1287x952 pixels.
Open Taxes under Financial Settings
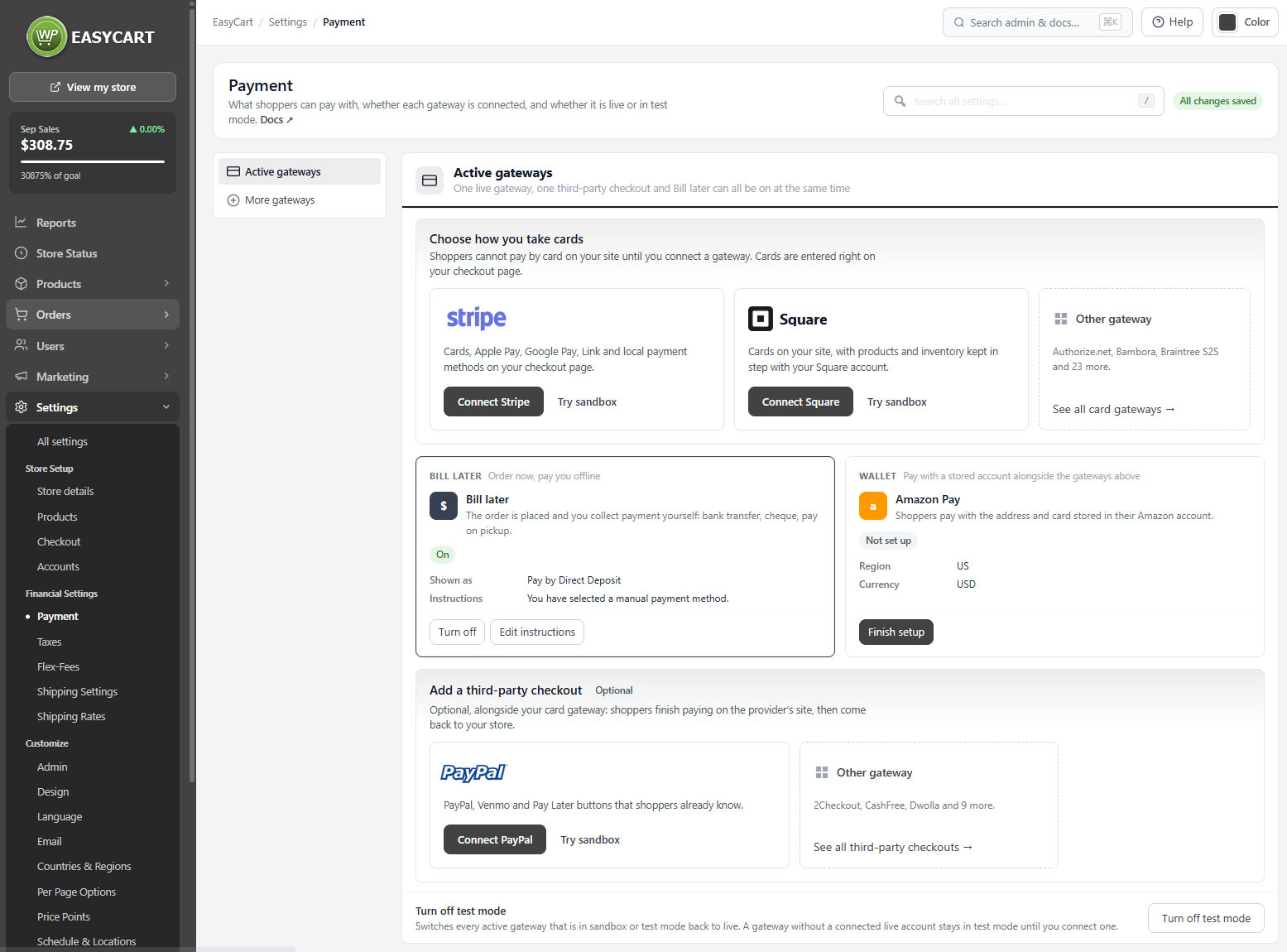pos(49,642)
